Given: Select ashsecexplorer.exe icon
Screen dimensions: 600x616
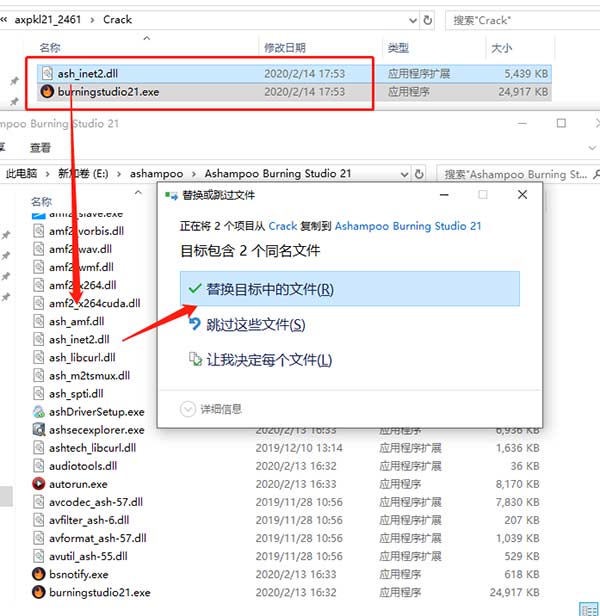Looking at the screenshot, I should tap(39, 429).
